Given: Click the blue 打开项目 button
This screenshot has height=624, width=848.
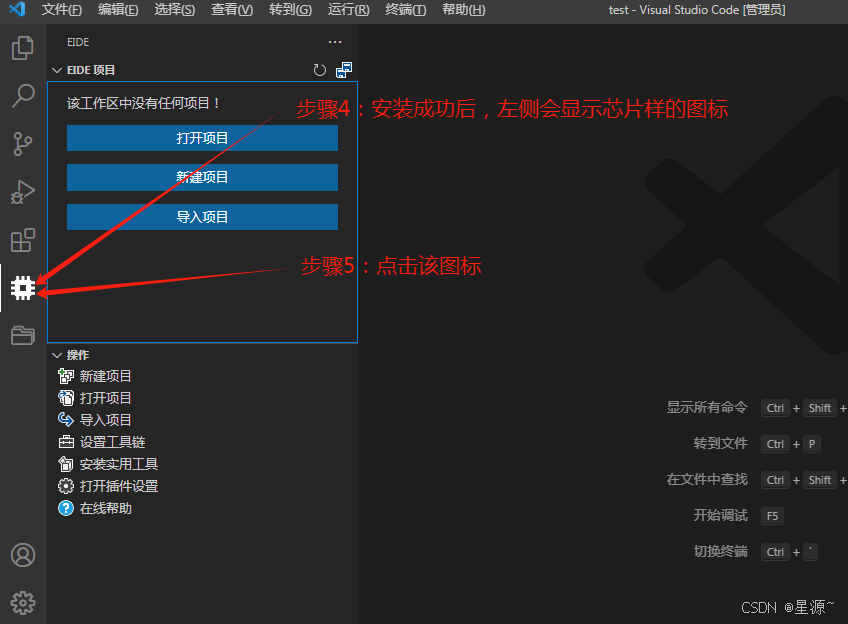Looking at the screenshot, I should [x=202, y=138].
